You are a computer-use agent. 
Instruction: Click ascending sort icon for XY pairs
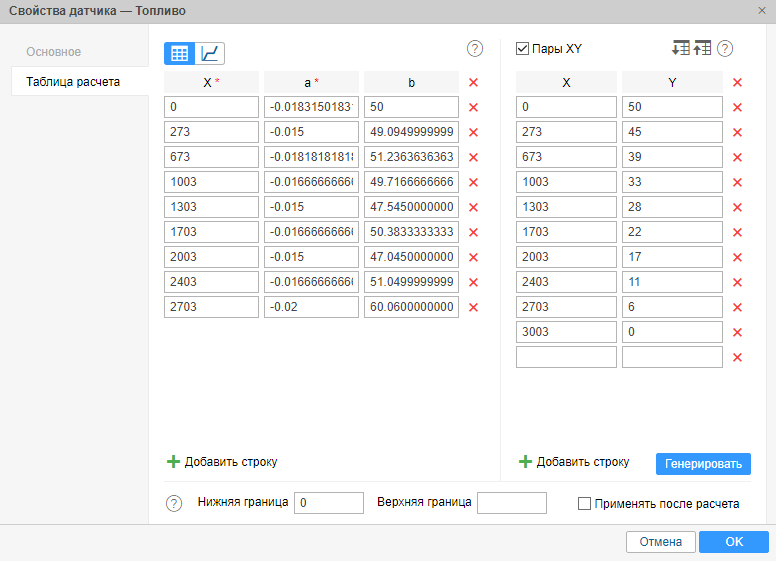coord(702,48)
